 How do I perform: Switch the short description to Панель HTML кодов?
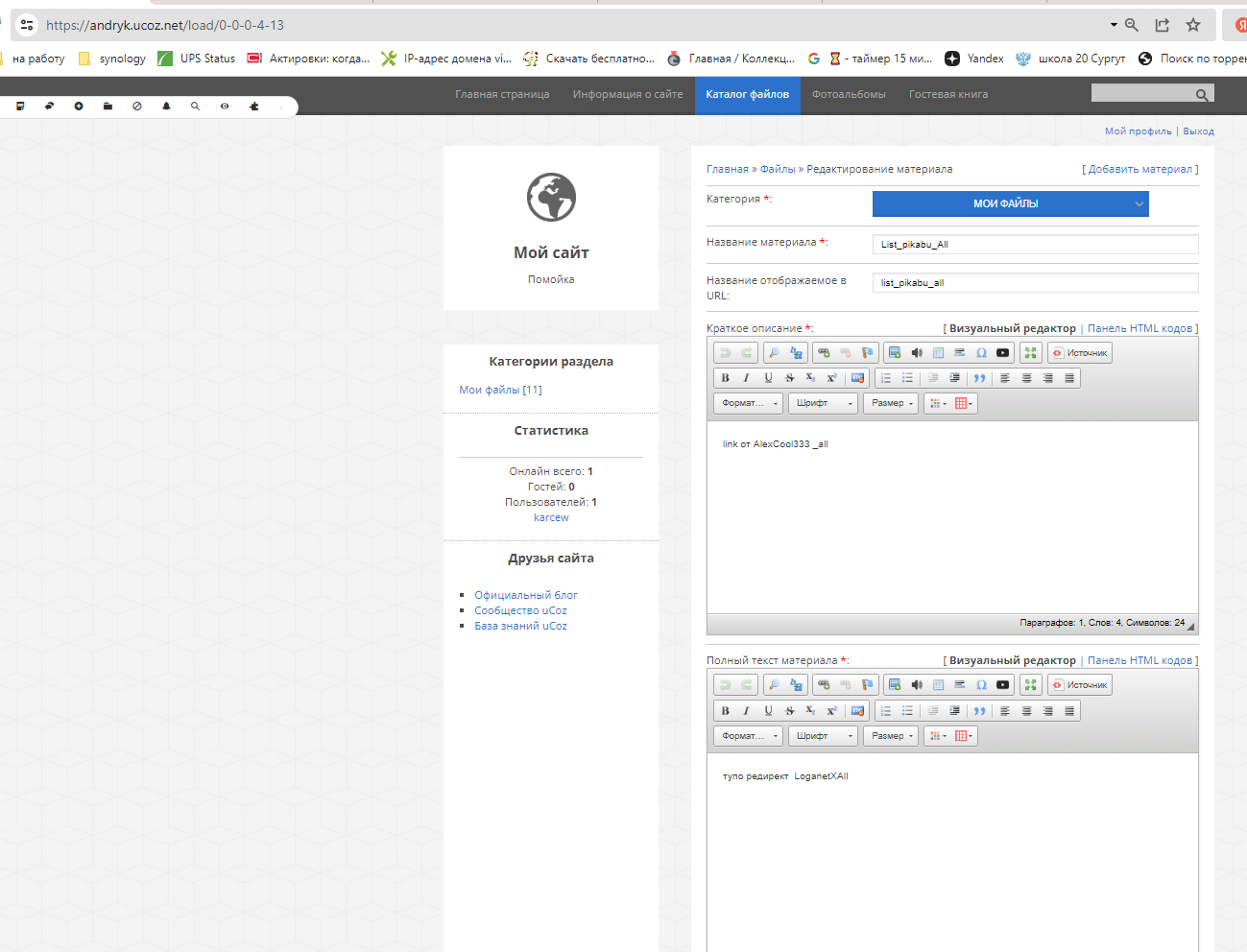tap(1139, 328)
